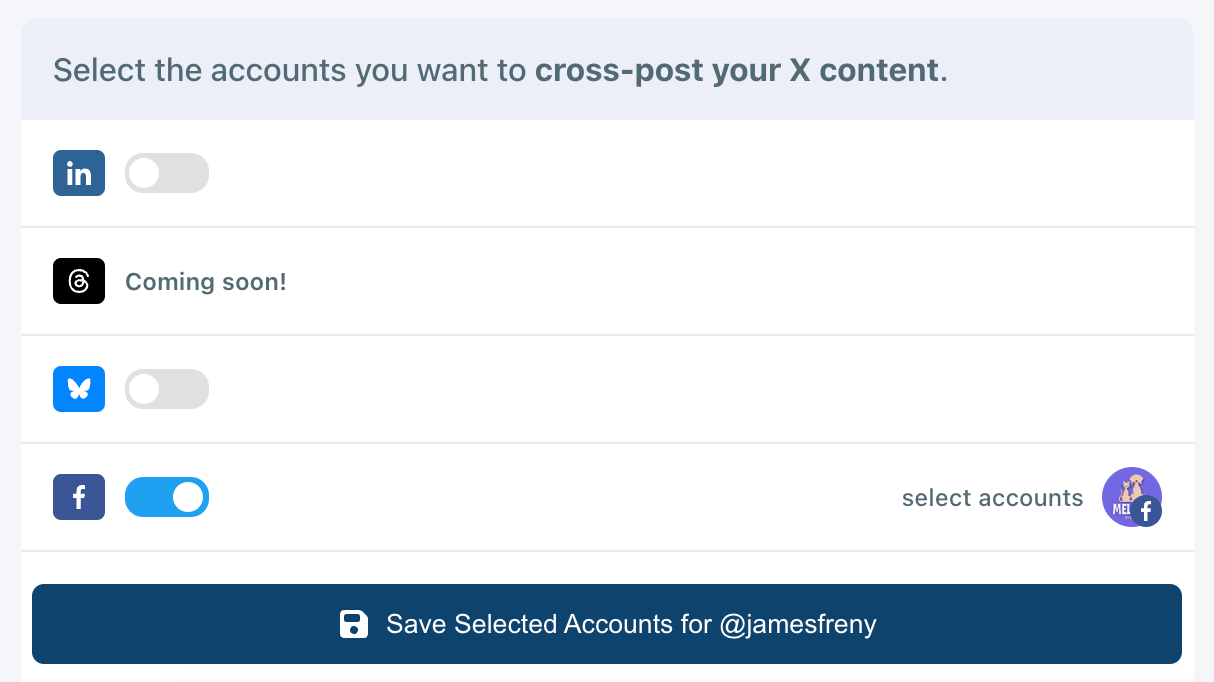Image resolution: width=1214 pixels, height=682 pixels.
Task: Click the save disk icon in the save button
Action: (354, 624)
